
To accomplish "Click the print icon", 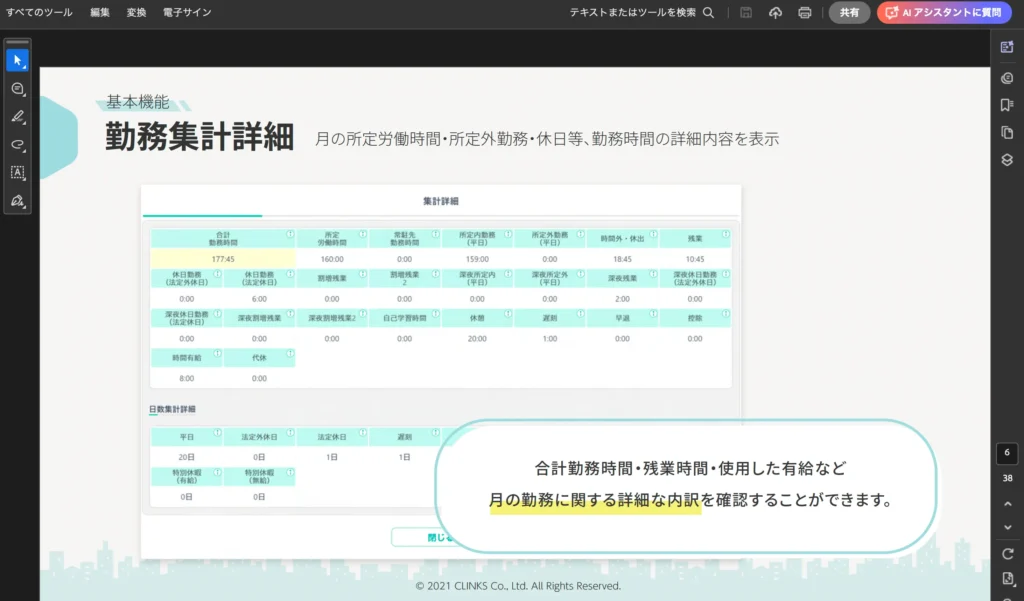I will coord(804,13).
